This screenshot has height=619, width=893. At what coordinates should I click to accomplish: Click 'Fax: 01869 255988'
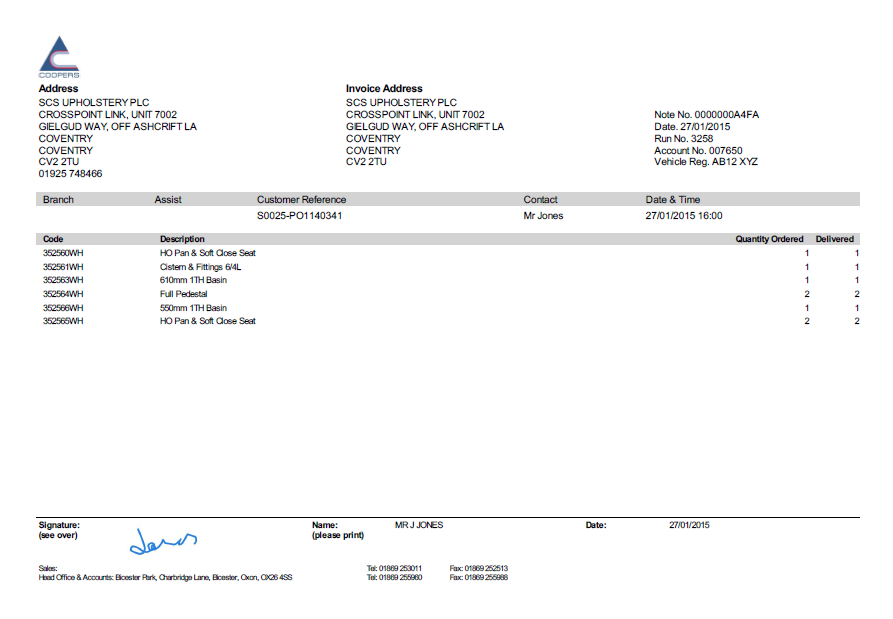pyautogui.click(x=478, y=577)
